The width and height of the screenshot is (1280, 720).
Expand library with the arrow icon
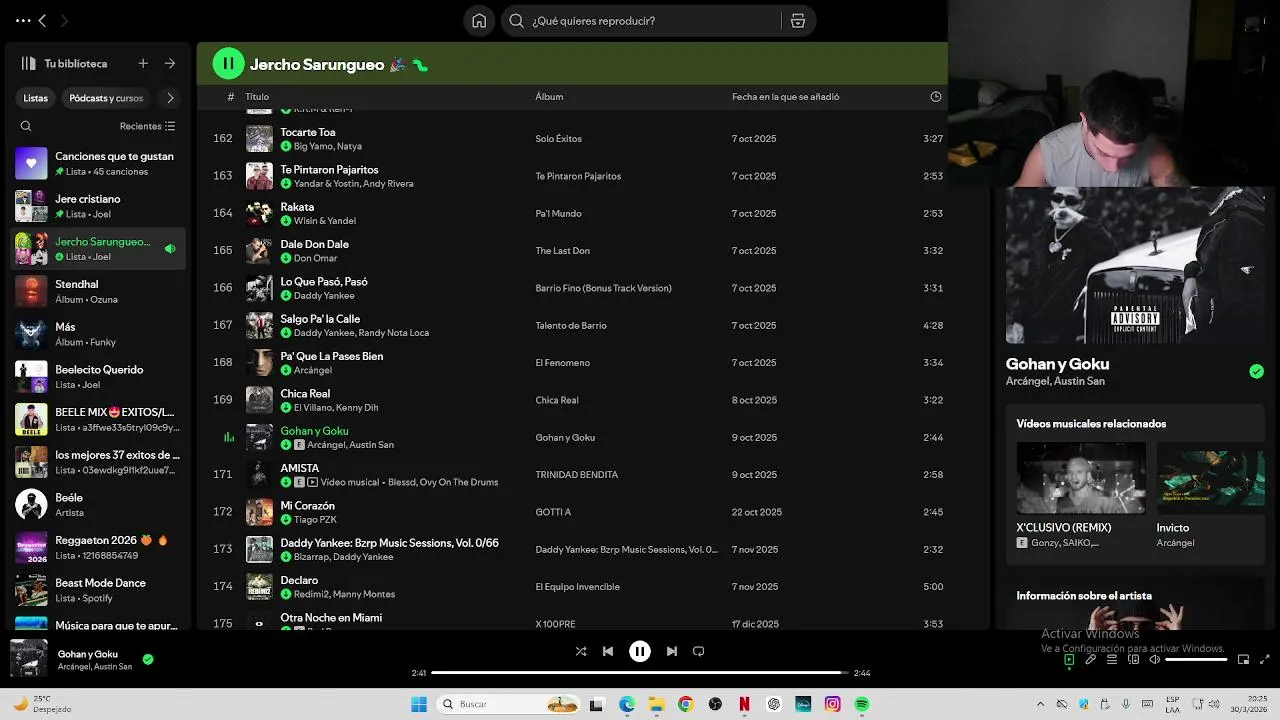pyautogui.click(x=170, y=63)
